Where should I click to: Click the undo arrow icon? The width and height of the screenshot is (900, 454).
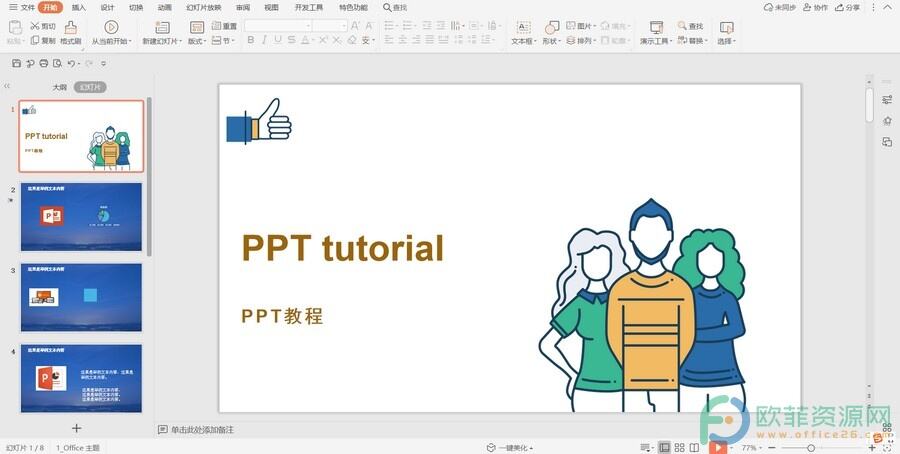coord(70,63)
